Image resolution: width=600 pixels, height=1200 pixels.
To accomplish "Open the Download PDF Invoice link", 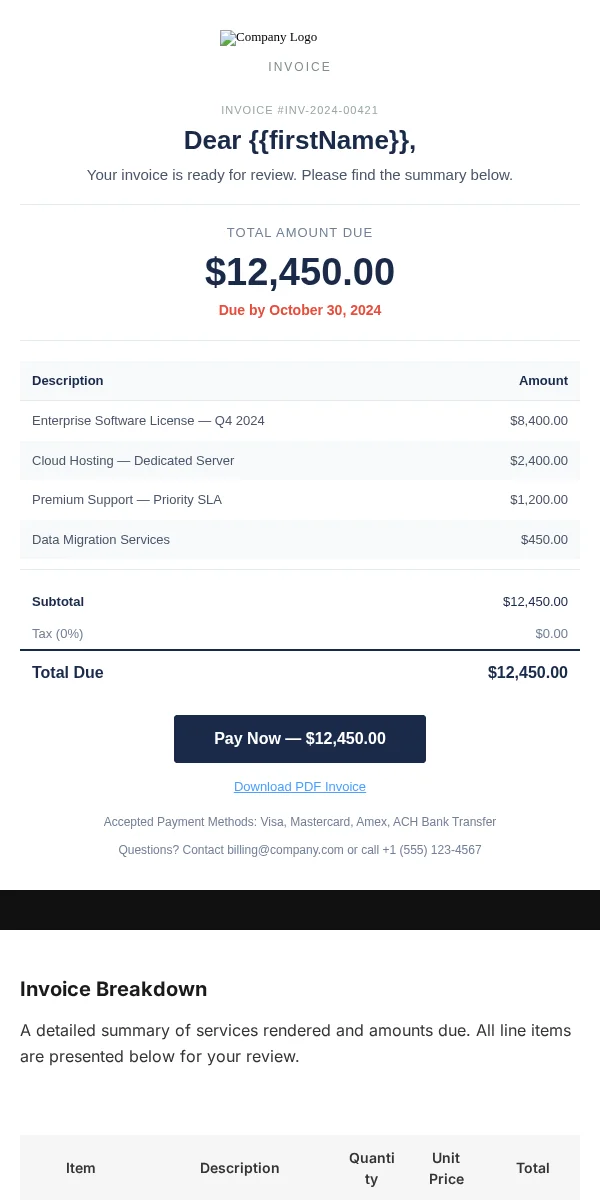I will (x=300, y=787).
